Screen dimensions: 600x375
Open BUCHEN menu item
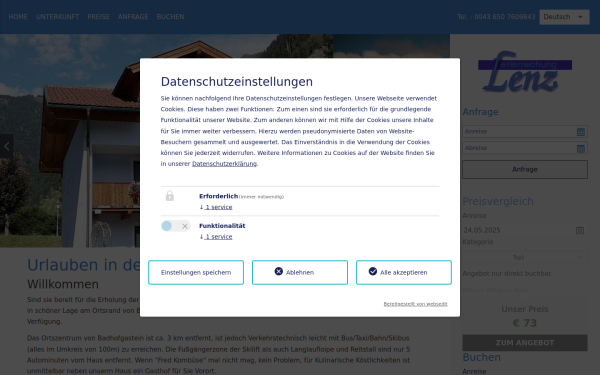pyautogui.click(x=170, y=17)
